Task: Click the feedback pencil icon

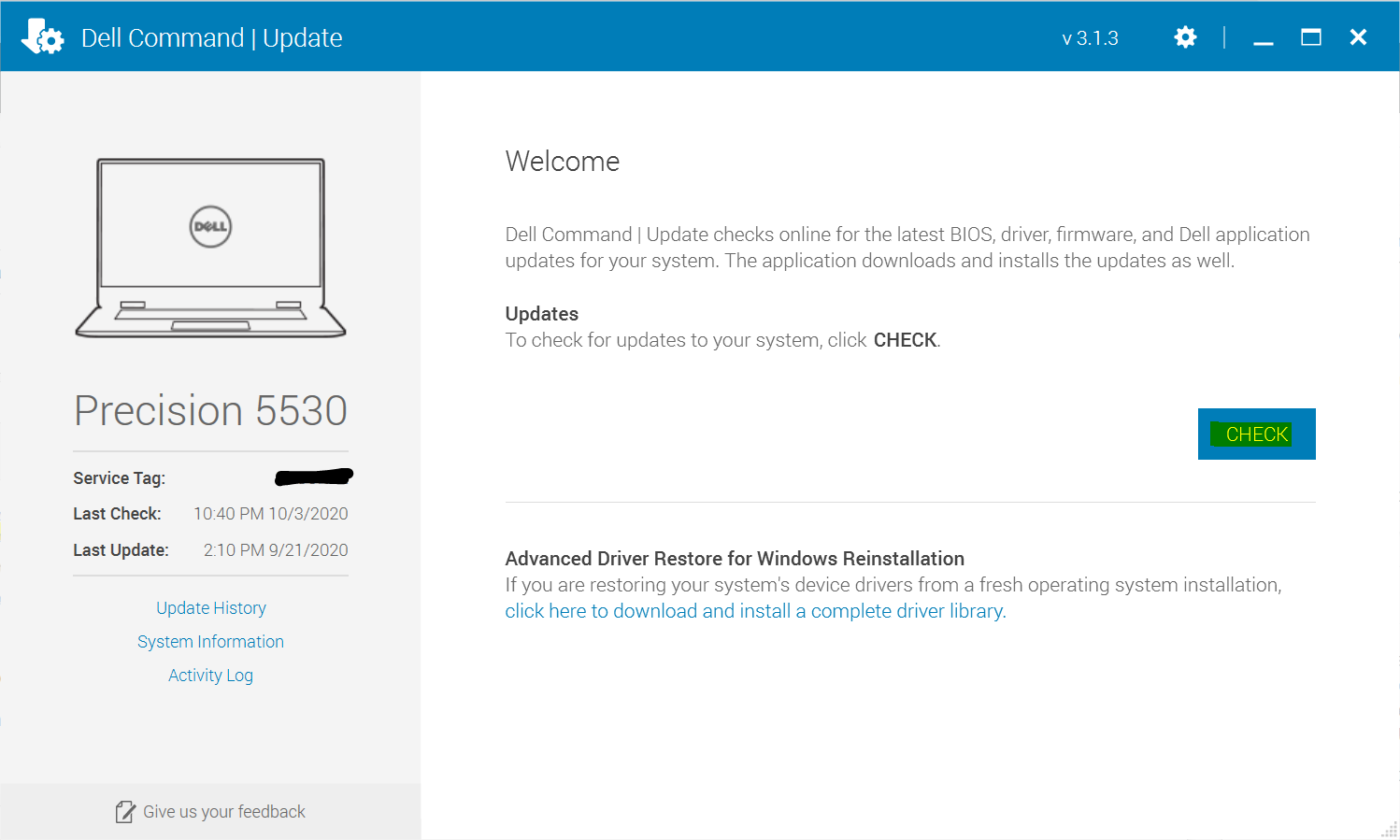Action: coord(124,812)
